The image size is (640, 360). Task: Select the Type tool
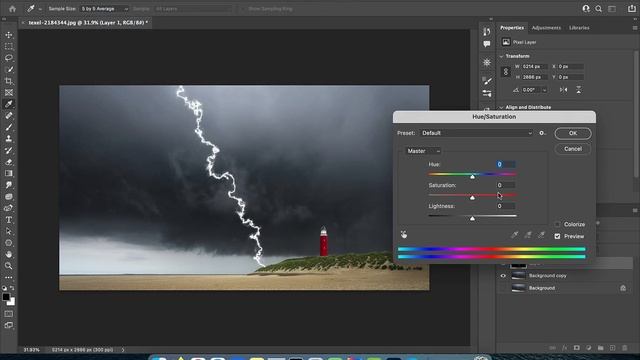[x=9, y=220]
